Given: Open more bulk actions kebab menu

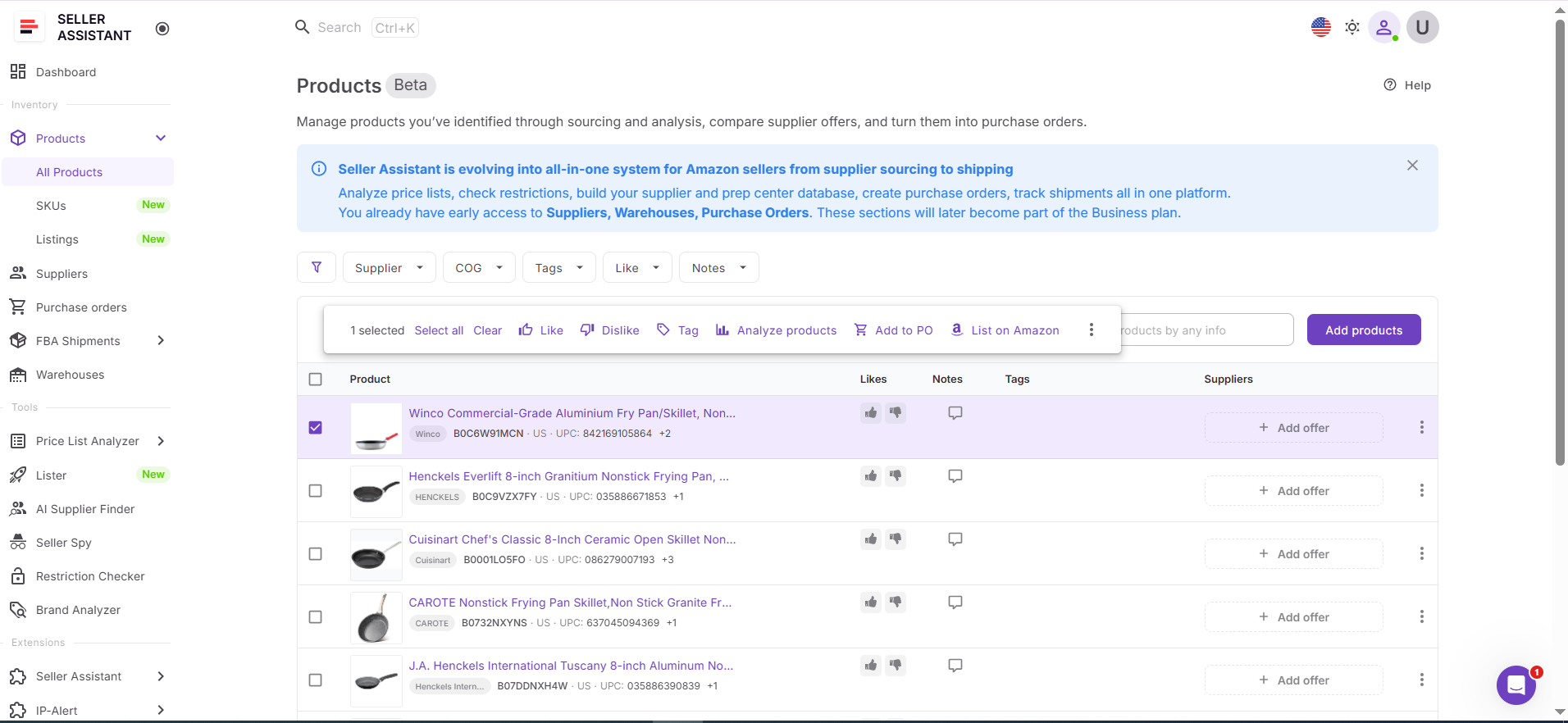Looking at the screenshot, I should pos(1092,330).
